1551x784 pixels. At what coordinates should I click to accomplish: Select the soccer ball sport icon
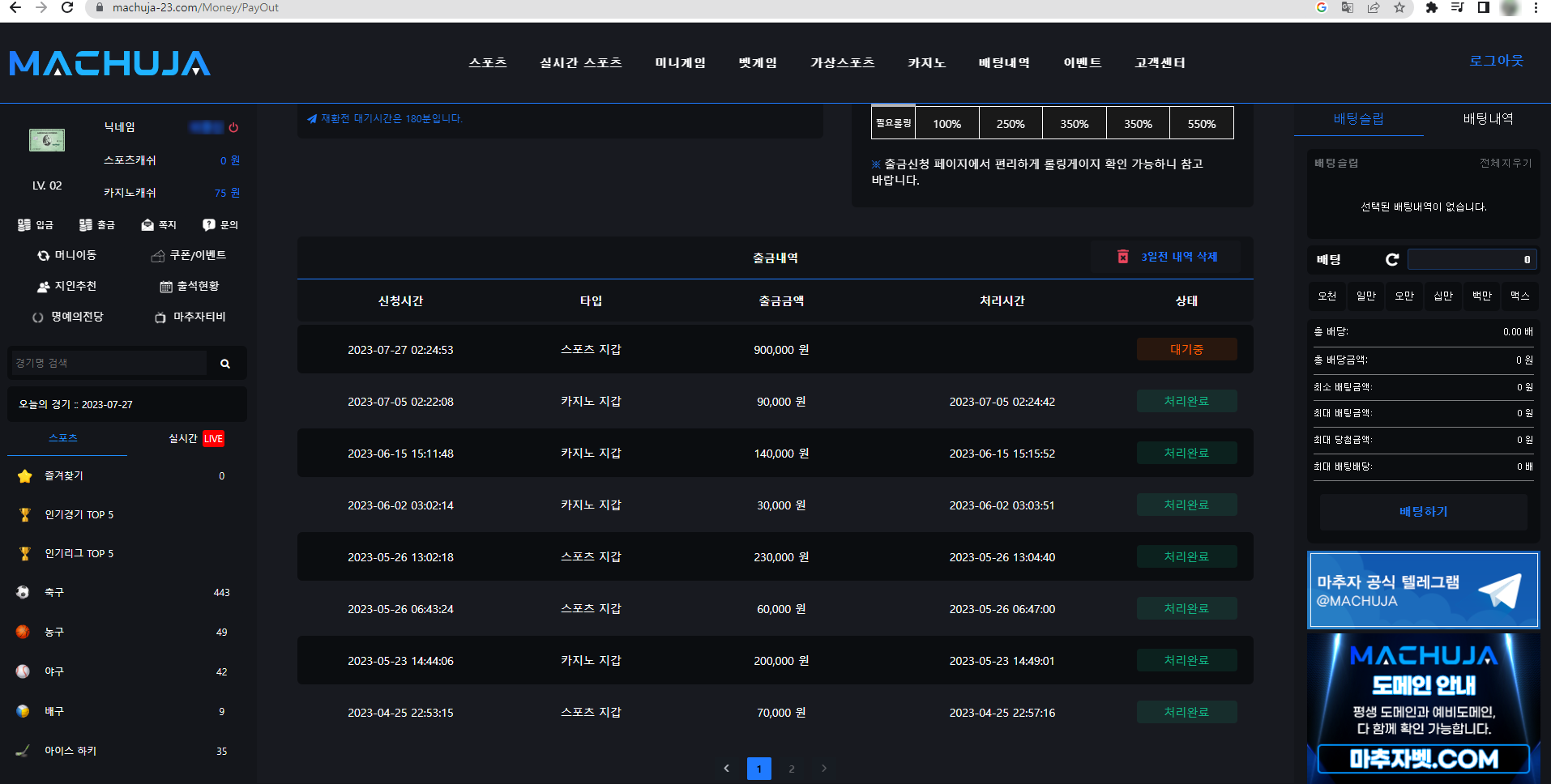(x=23, y=592)
